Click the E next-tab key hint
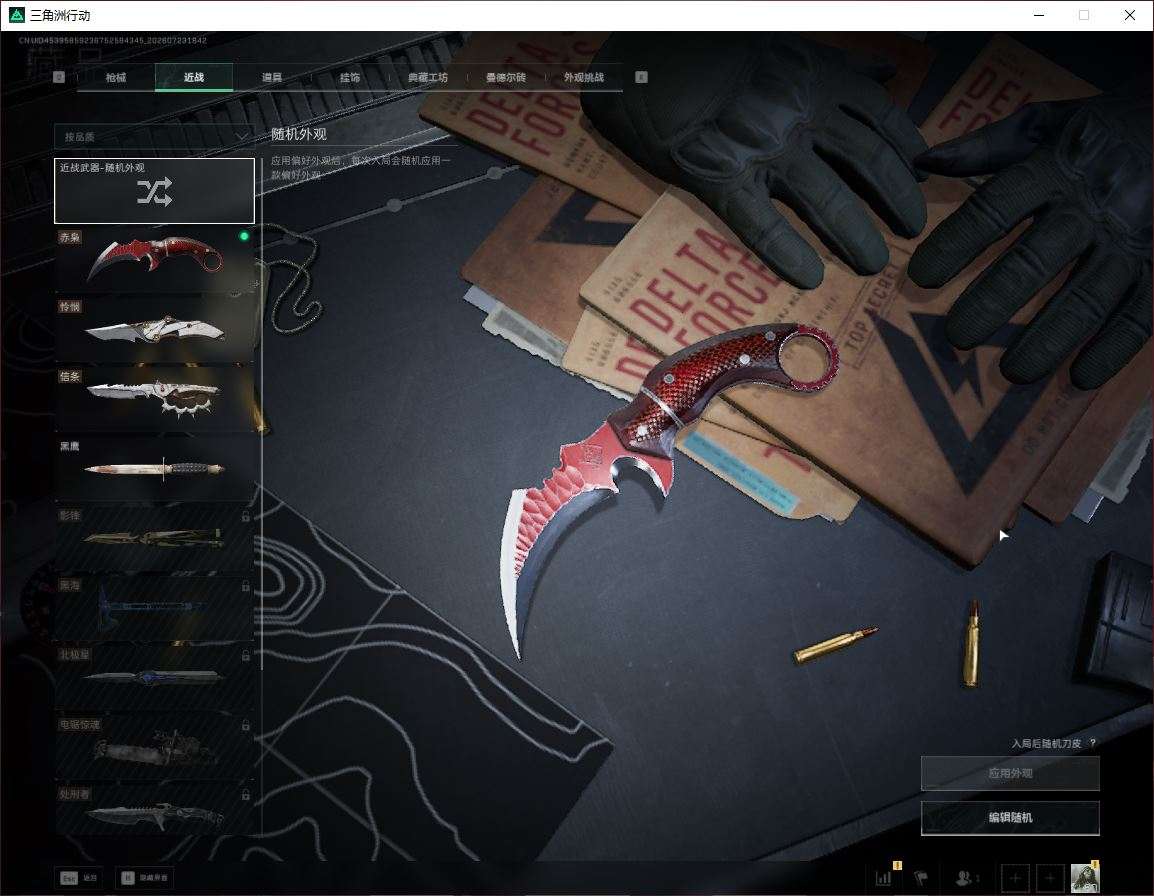1154x896 pixels. 641,77
